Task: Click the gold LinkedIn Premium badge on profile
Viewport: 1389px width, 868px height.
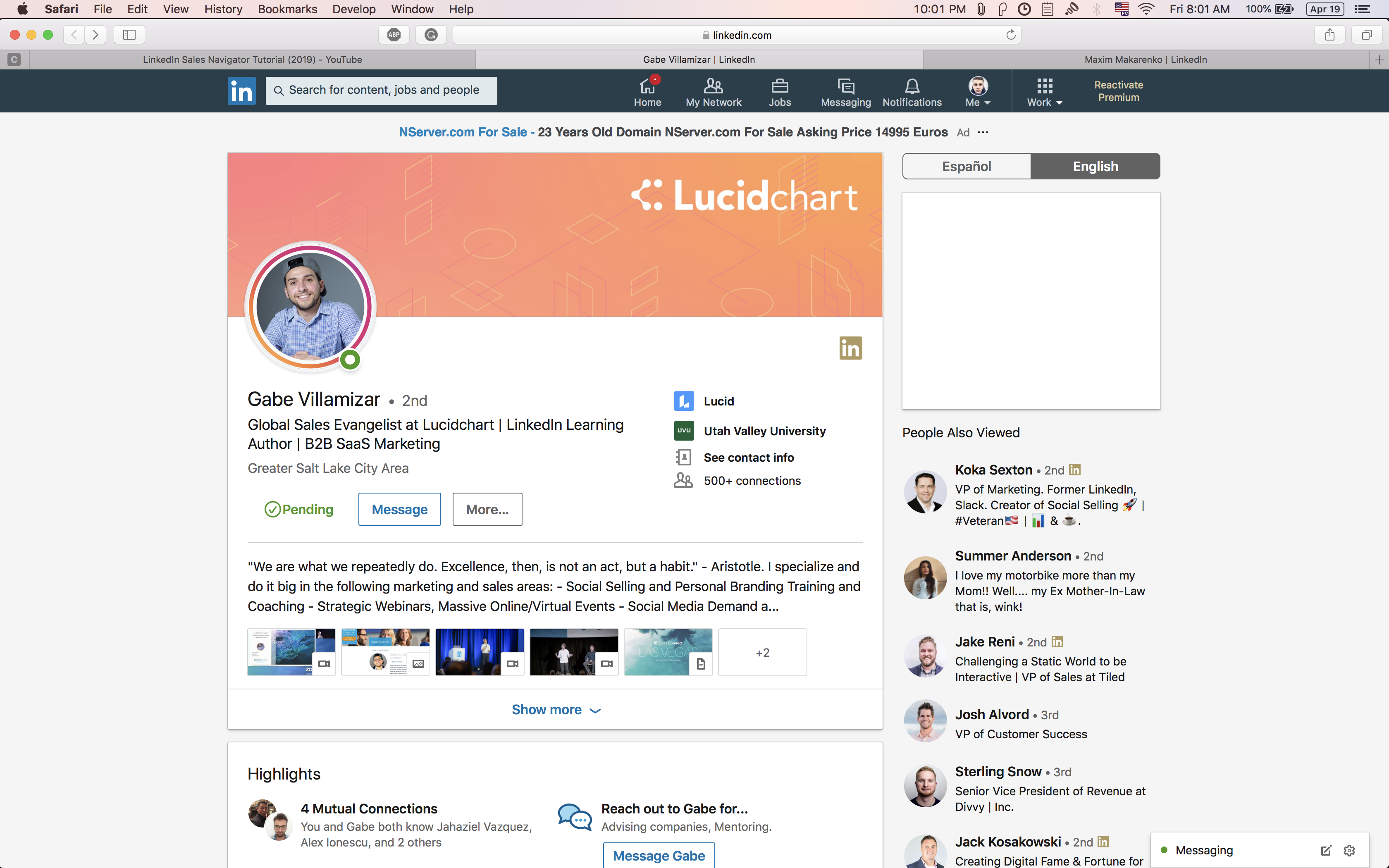Action: coord(851,348)
